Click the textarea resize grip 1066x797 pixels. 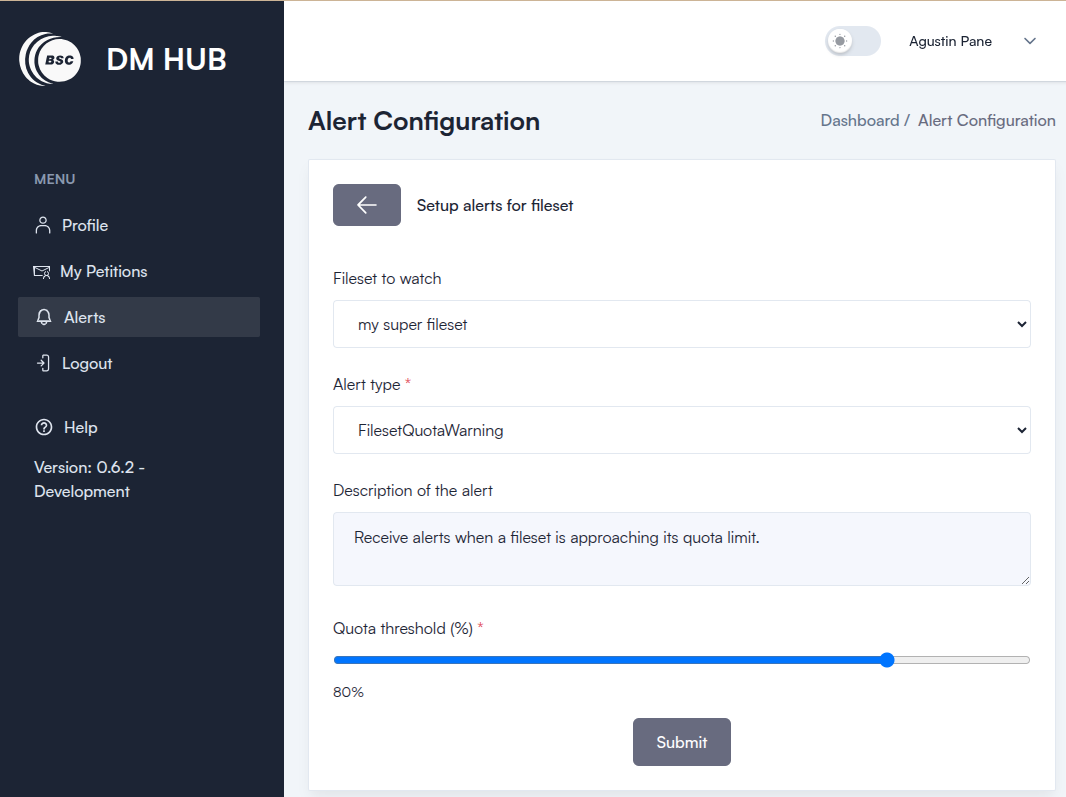point(1025,580)
